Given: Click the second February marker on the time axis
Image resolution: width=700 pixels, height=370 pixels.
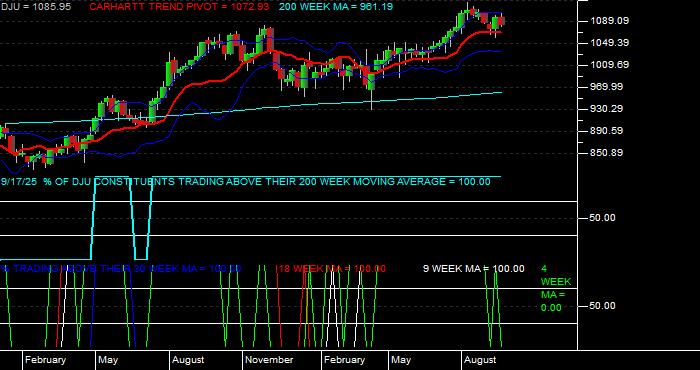Looking at the screenshot, I should pos(344,360).
